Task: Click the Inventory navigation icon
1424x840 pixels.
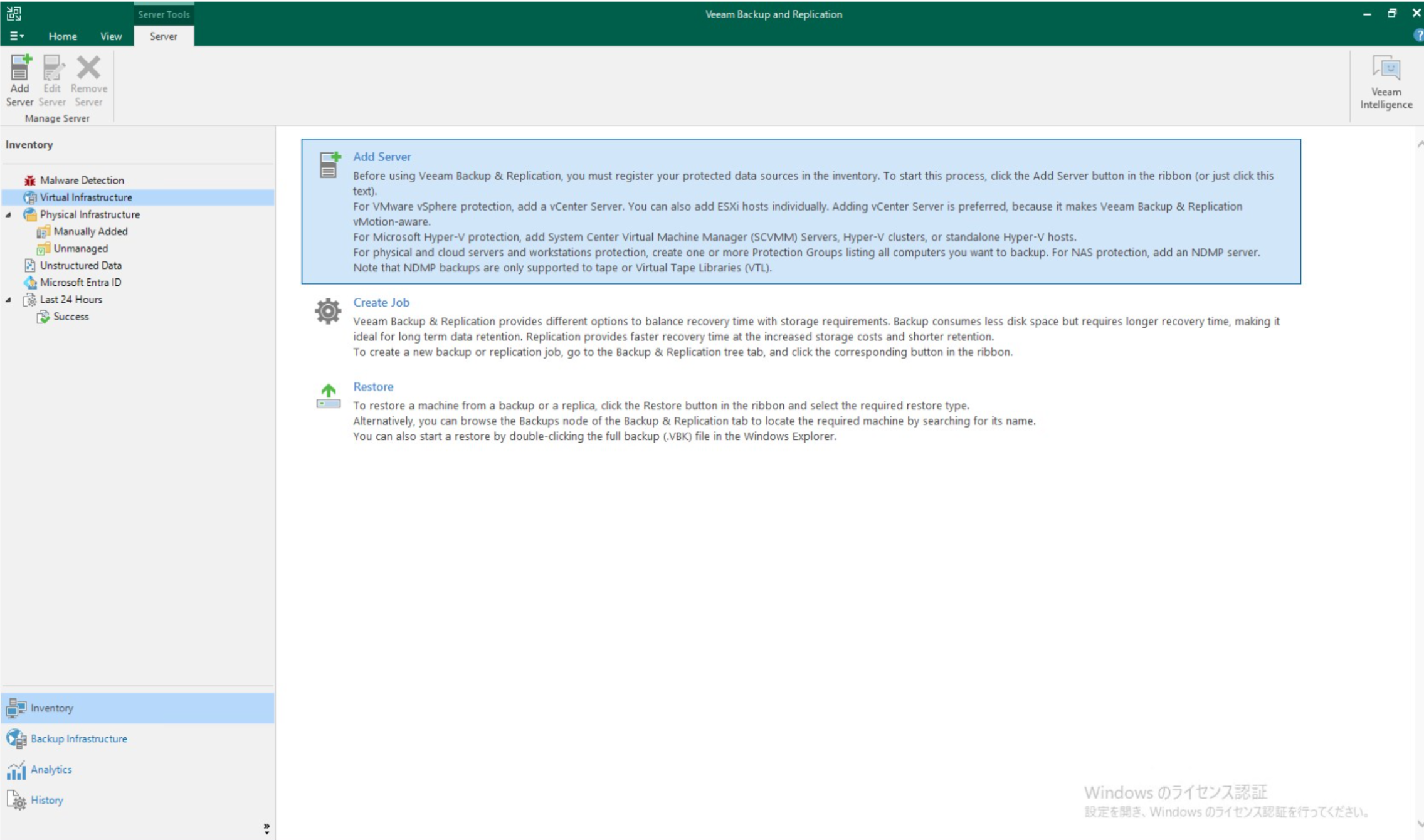Action: (16, 708)
